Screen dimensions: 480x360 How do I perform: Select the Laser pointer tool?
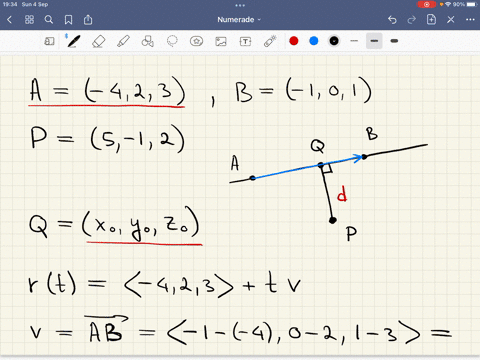[x=270, y=41]
